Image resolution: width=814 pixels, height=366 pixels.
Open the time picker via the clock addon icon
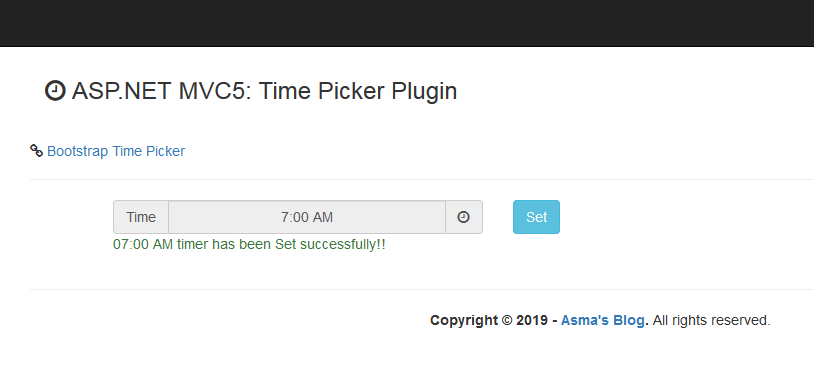tap(464, 217)
